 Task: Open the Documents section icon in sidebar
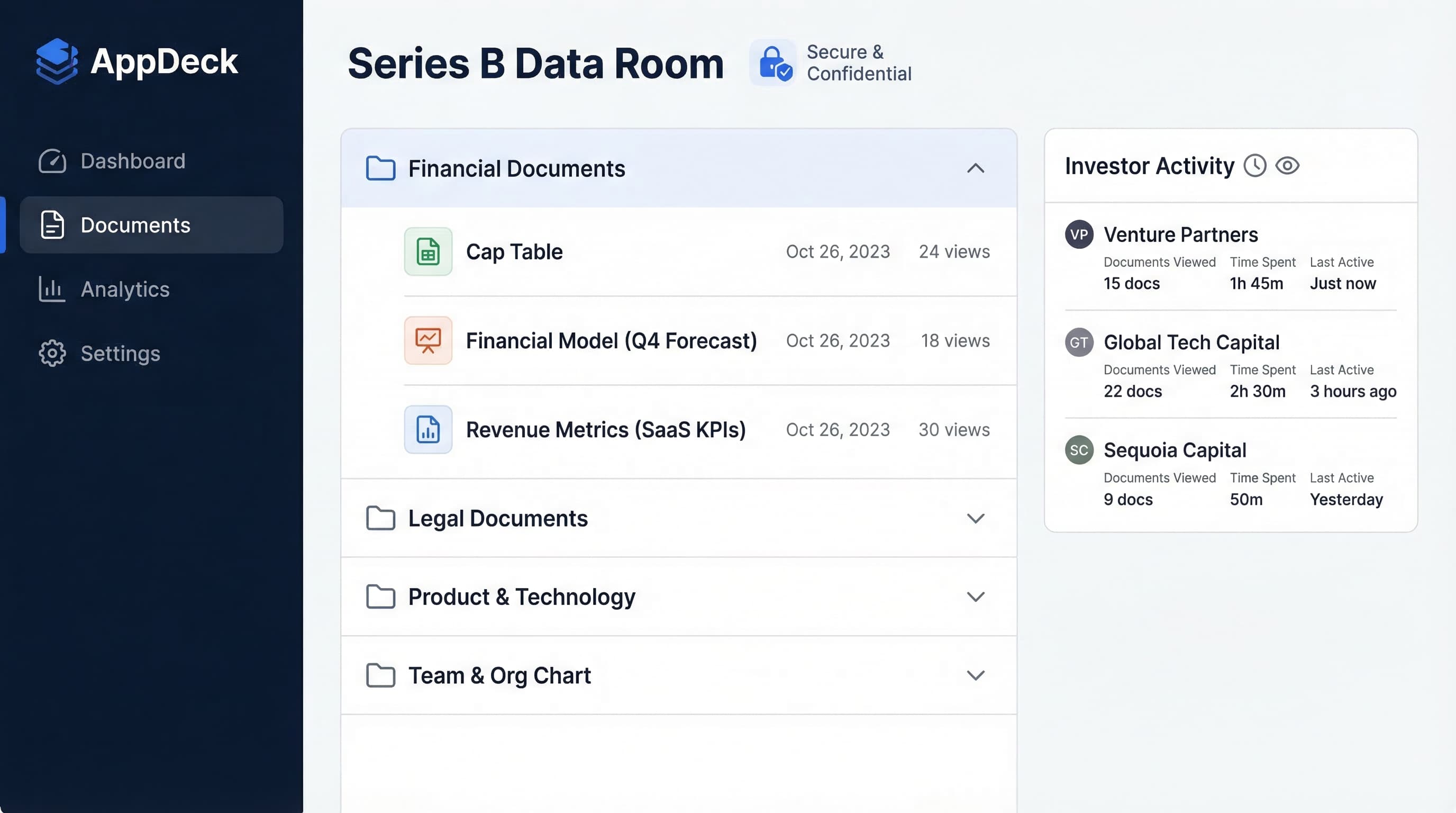pyautogui.click(x=52, y=224)
